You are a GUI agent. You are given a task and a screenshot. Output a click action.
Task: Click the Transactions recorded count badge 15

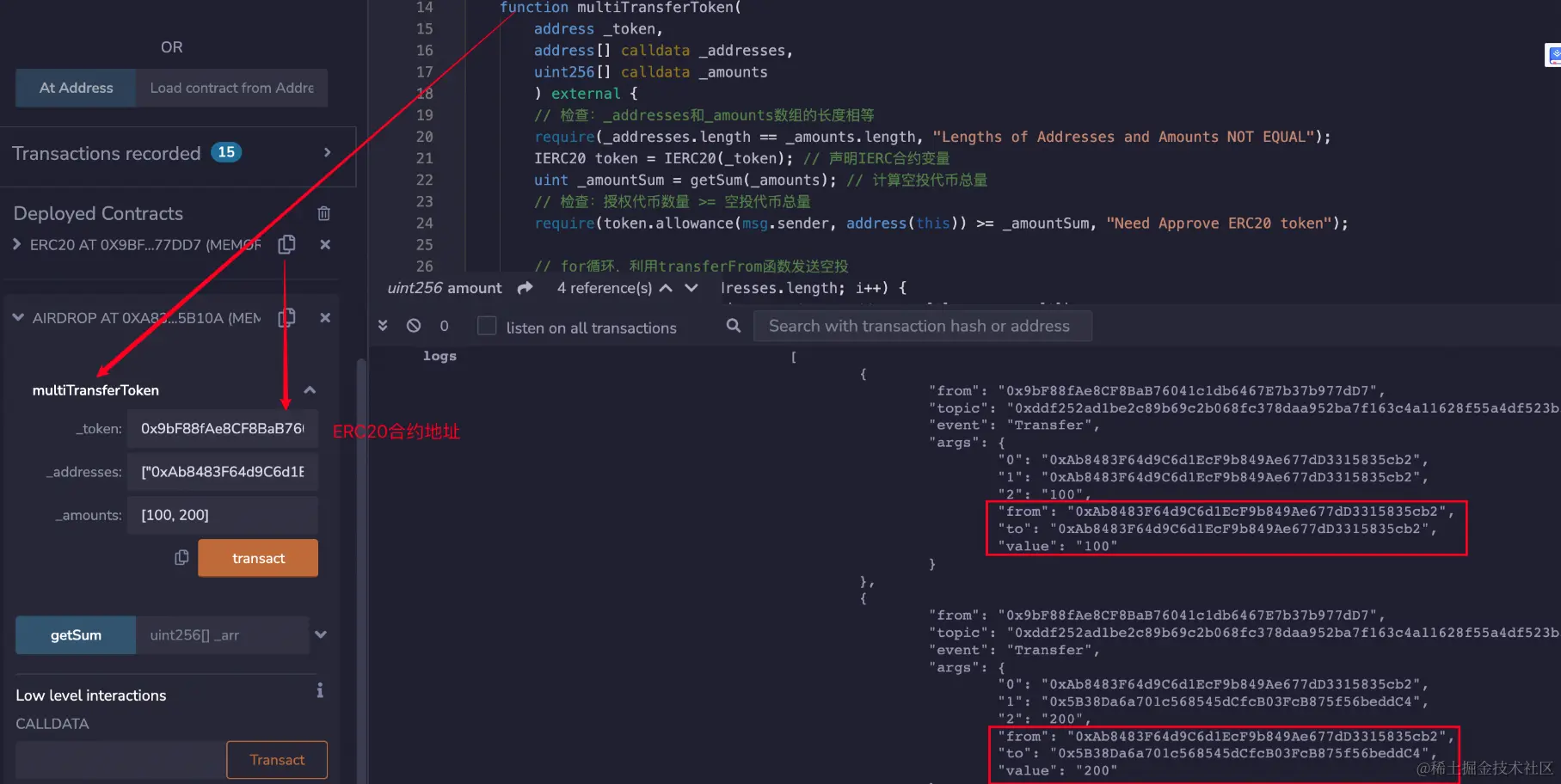pos(226,152)
